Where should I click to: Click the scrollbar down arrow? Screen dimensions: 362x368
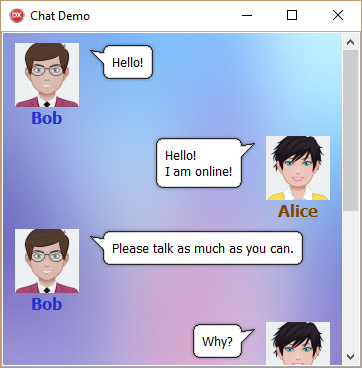click(350, 357)
